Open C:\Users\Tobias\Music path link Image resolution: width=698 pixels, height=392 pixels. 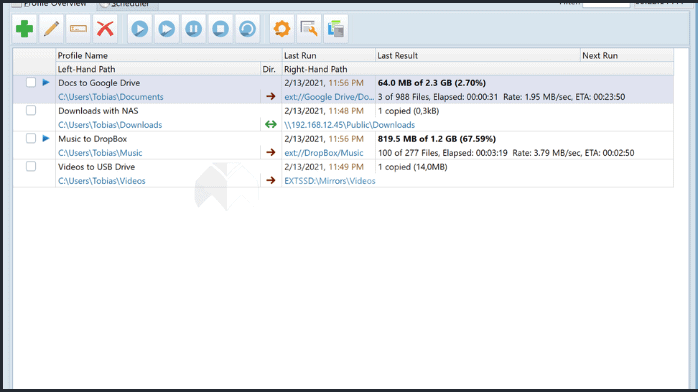point(100,153)
